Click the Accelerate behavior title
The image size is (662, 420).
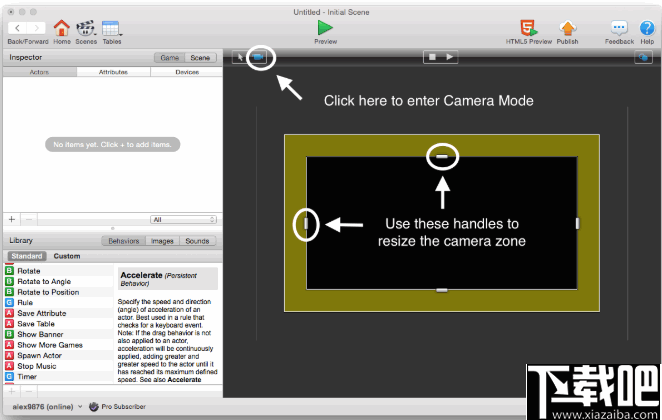coord(141,275)
